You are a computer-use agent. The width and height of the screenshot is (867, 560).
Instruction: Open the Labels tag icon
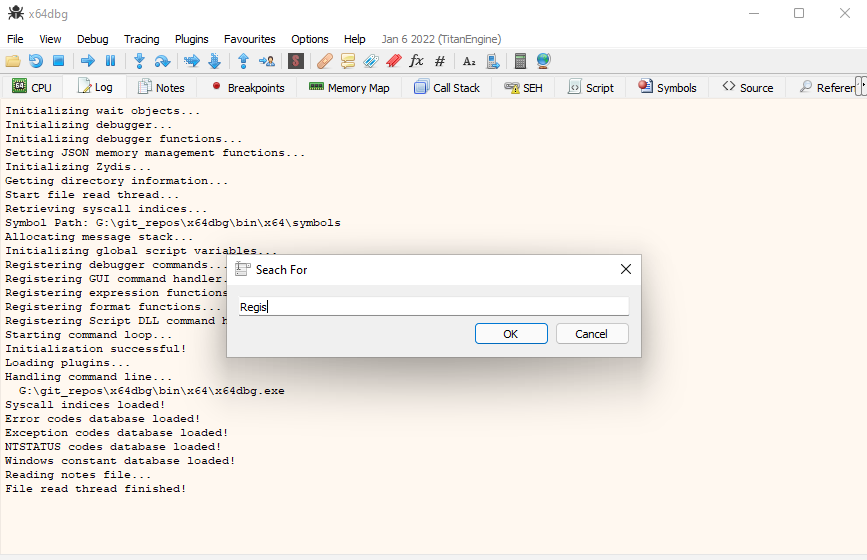[370, 61]
